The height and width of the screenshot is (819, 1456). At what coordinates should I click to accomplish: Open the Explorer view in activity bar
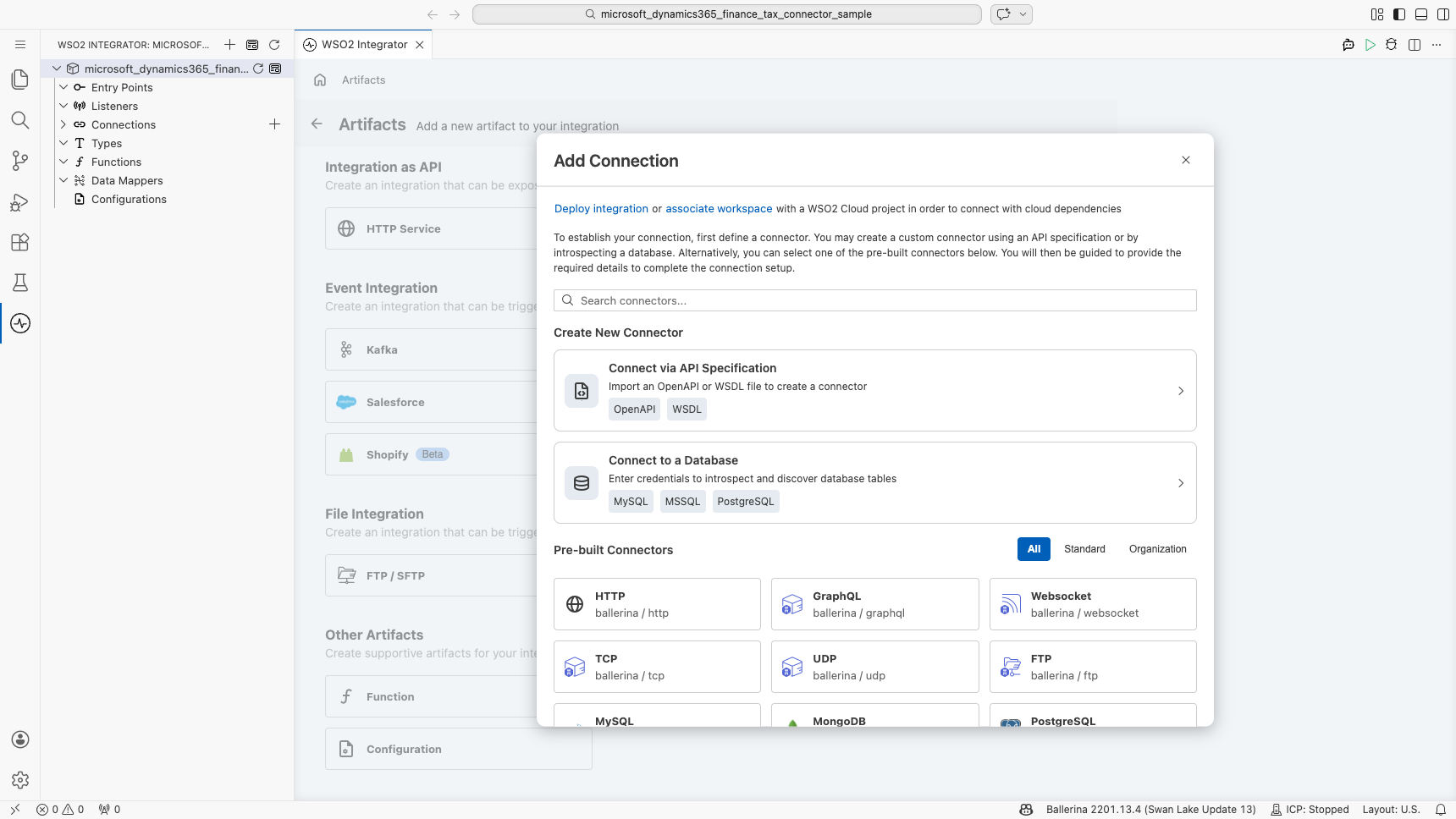pyautogui.click(x=20, y=80)
